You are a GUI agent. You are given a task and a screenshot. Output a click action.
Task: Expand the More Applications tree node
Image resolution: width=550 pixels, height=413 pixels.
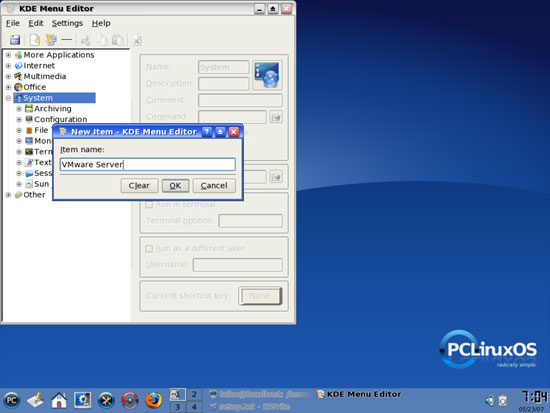tap(8, 55)
